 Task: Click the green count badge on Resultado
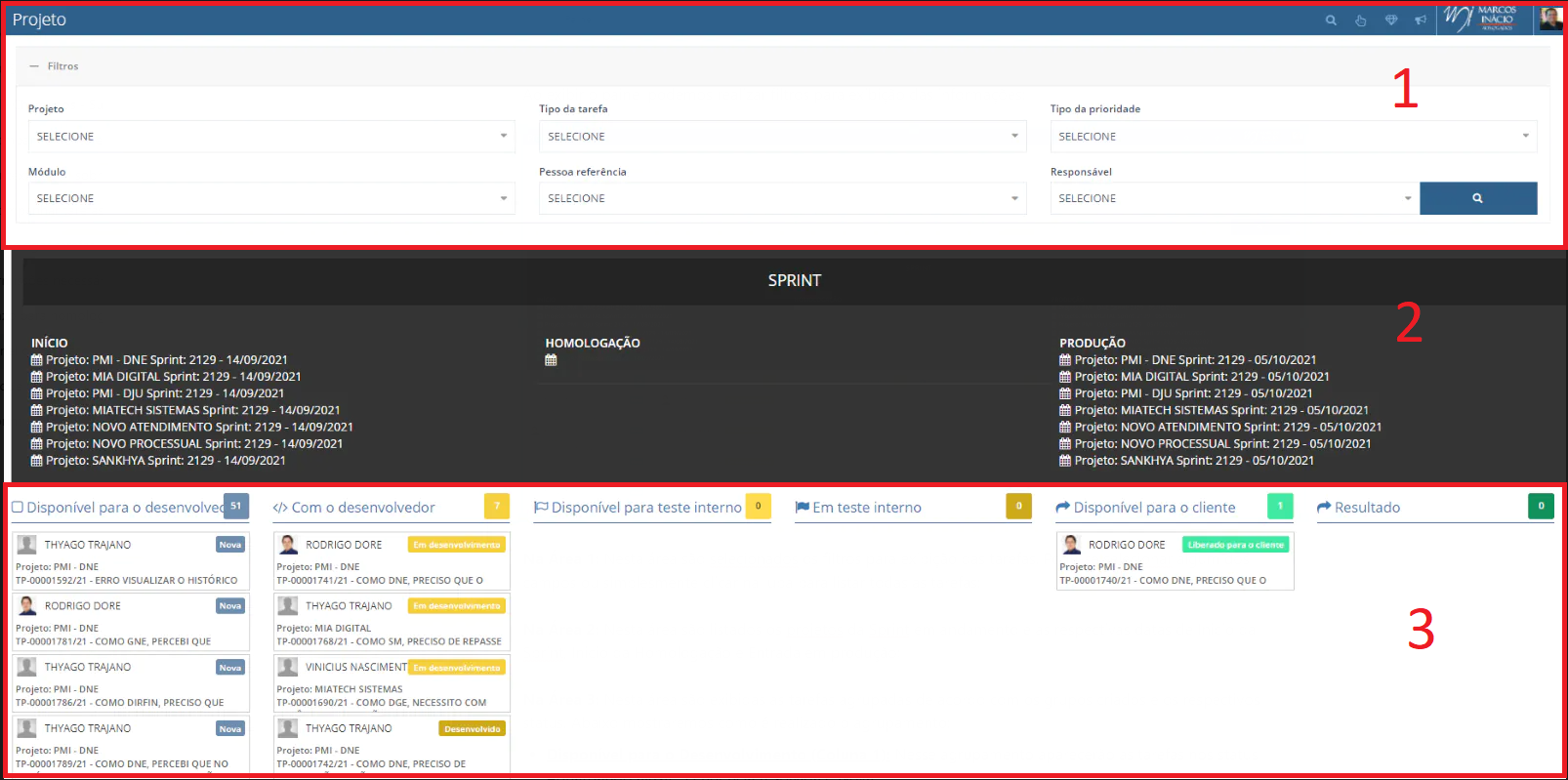(x=1542, y=506)
